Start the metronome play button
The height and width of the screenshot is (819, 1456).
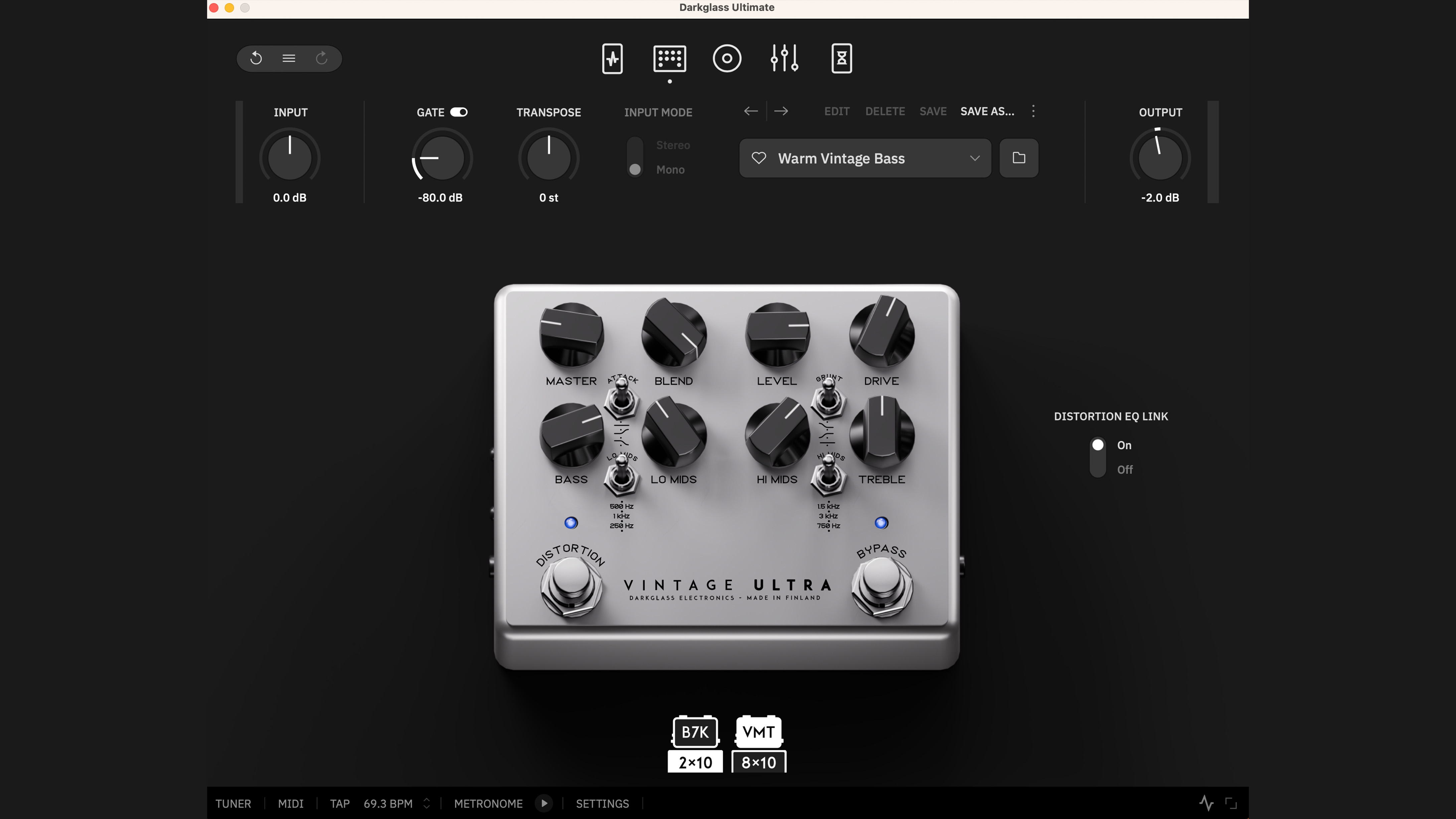pyautogui.click(x=544, y=803)
